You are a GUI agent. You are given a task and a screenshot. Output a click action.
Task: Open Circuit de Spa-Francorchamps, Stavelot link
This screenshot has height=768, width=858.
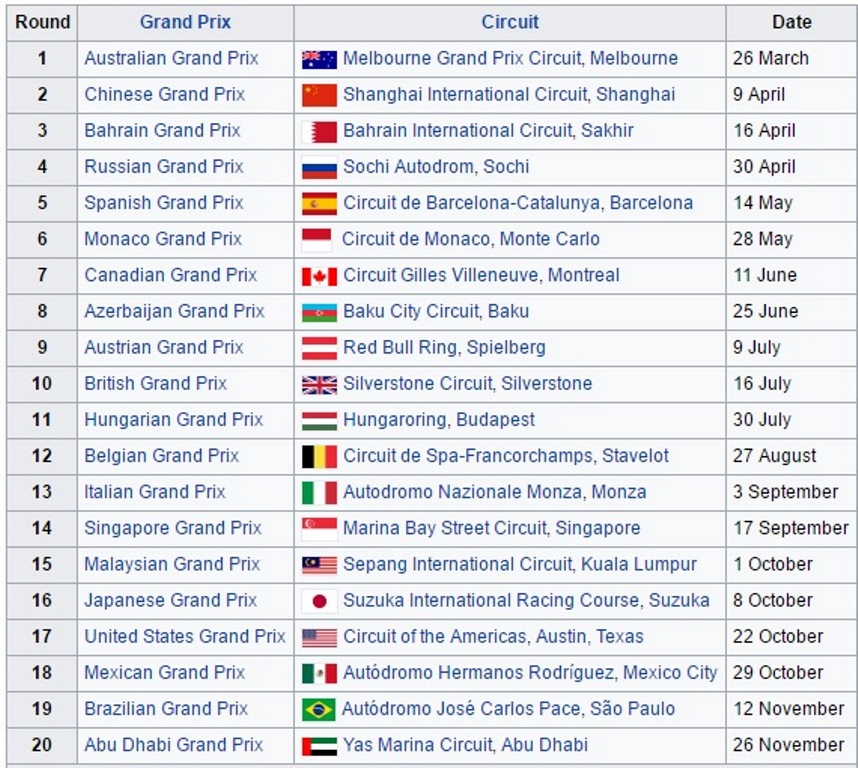click(506, 455)
